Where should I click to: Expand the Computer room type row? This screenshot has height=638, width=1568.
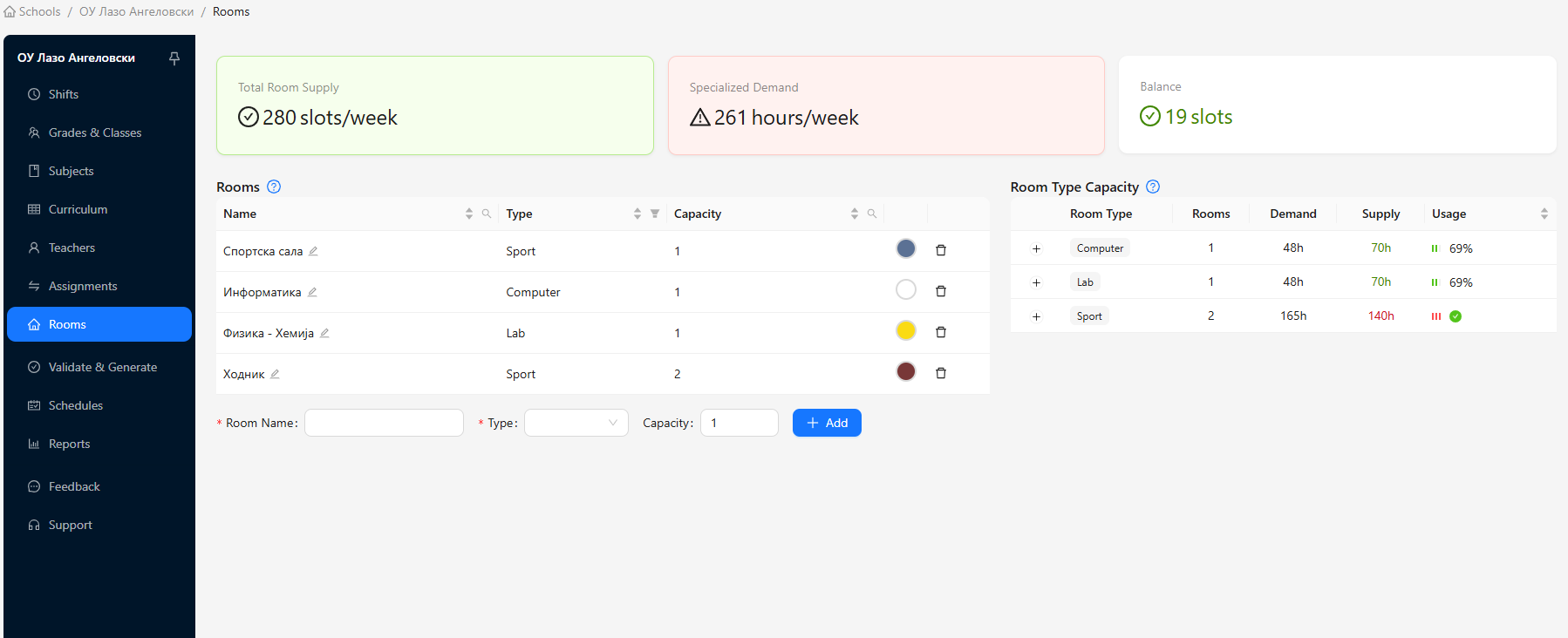point(1036,248)
